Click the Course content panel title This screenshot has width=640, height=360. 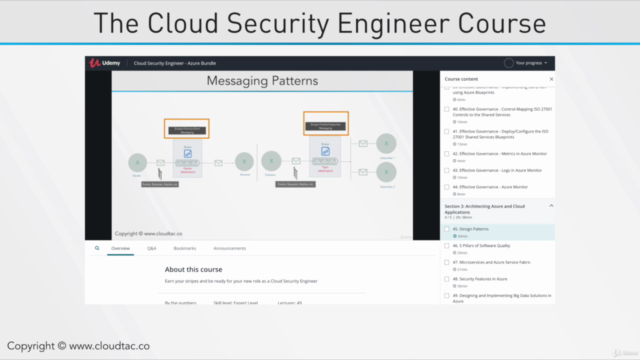461,79
